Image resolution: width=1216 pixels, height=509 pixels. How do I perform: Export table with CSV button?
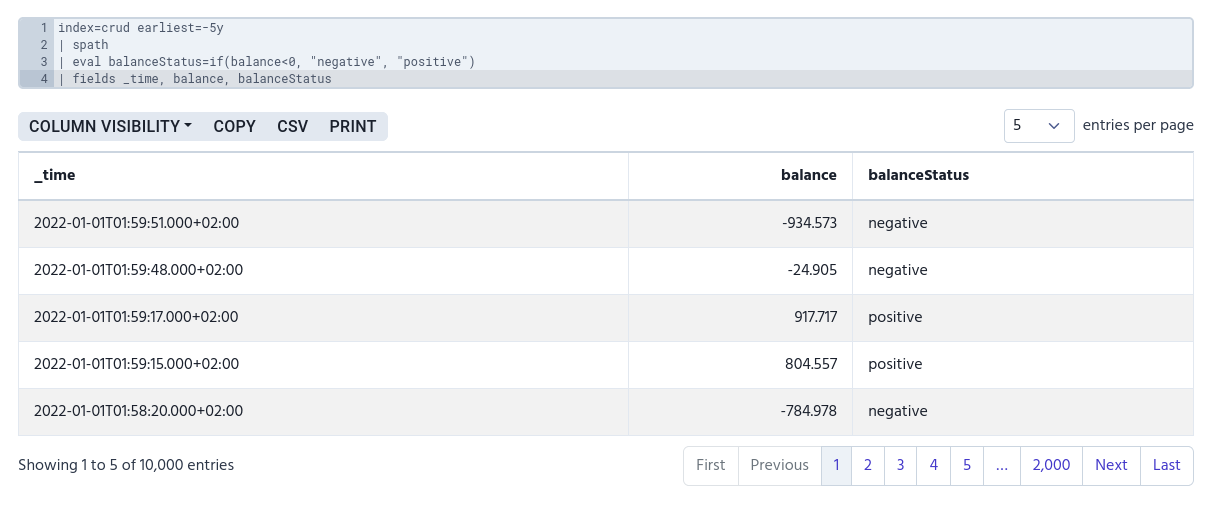tap(293, 126)
